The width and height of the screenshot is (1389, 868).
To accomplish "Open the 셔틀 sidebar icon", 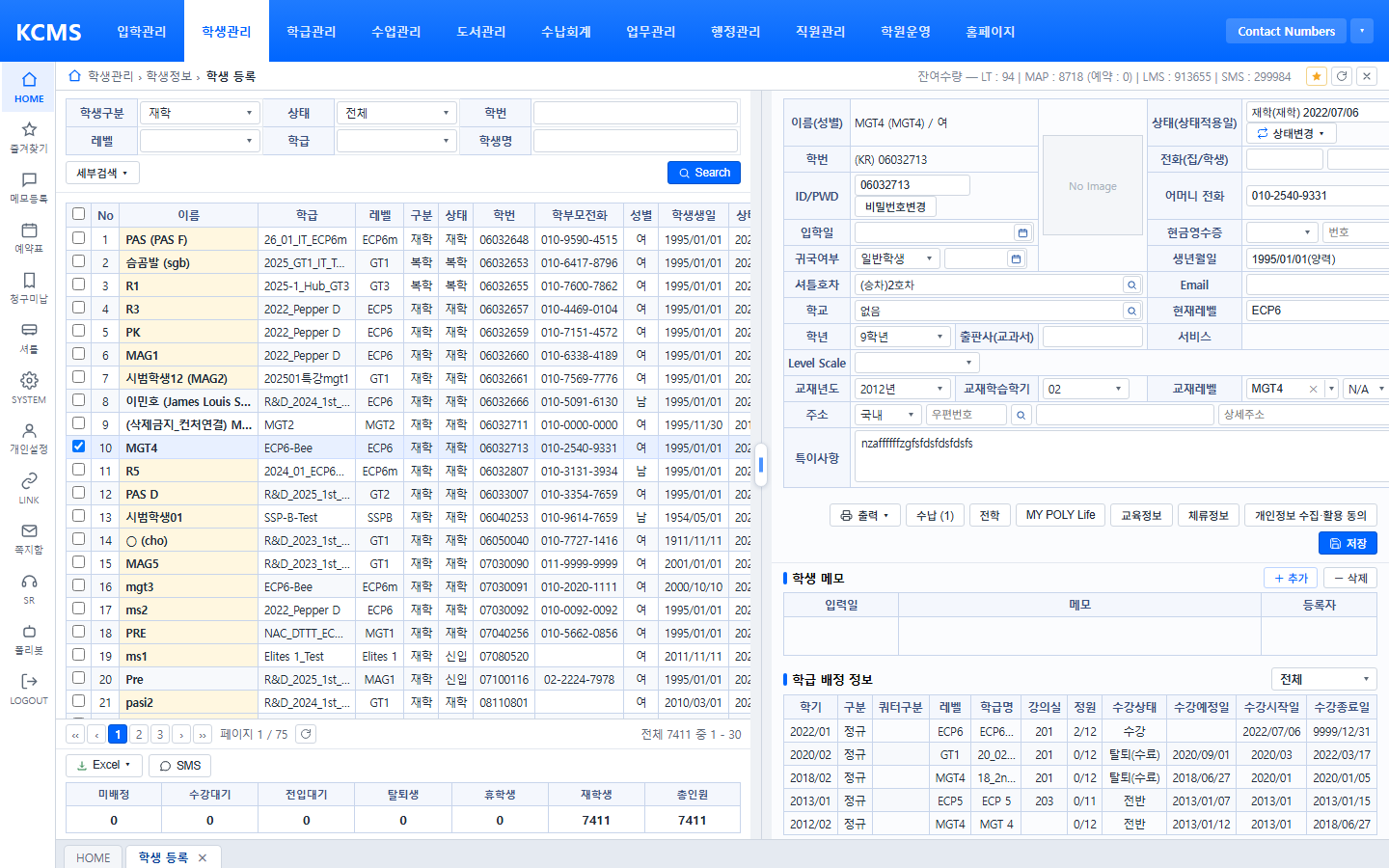I will tap(29, 338).
